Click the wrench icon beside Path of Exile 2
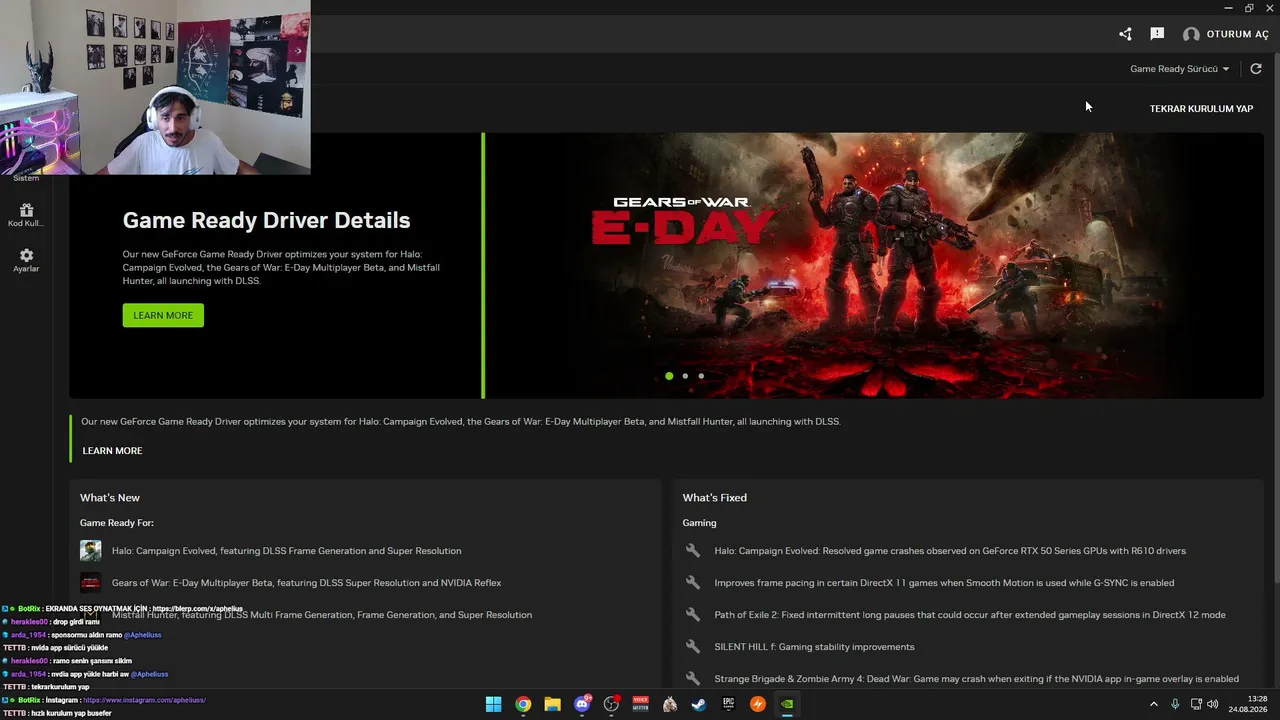This screenshot has height=720, width=1280. (692, 615)
